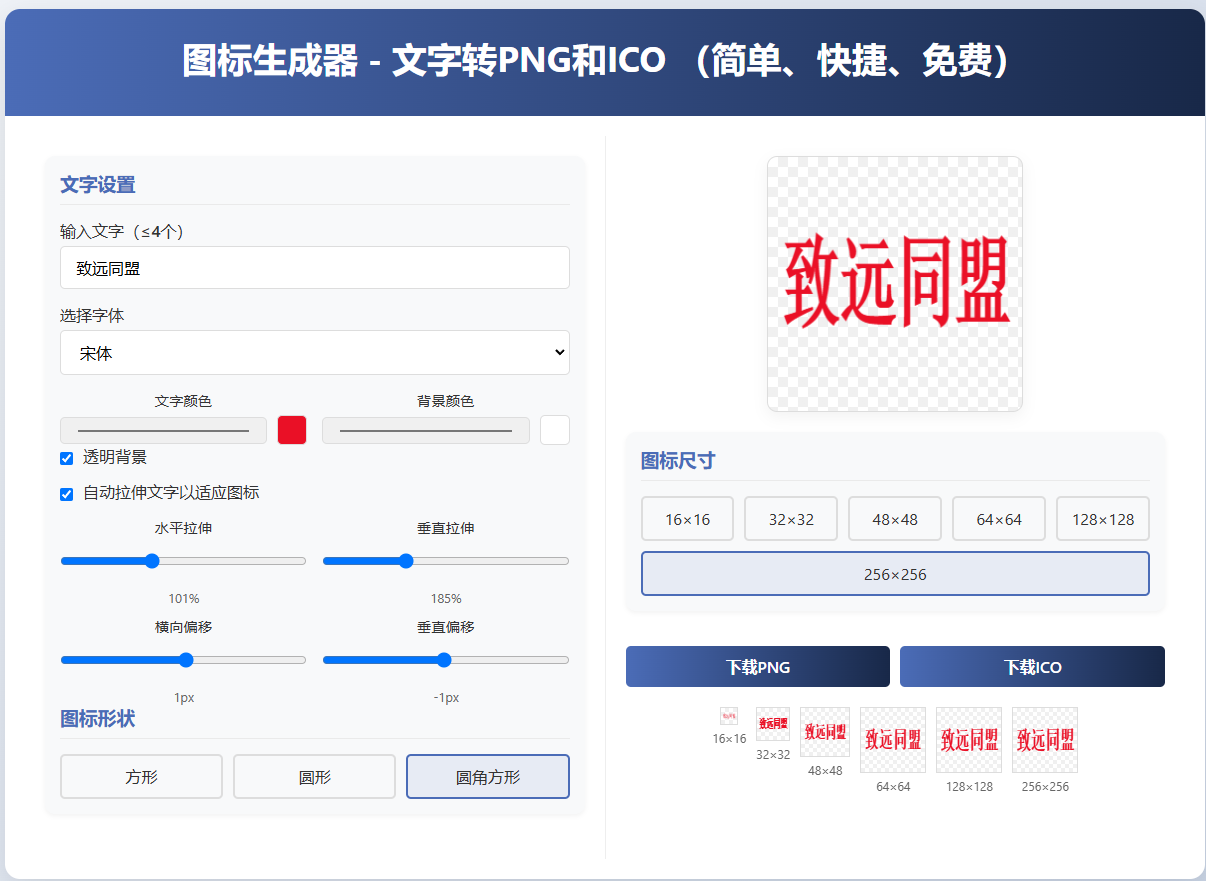Select the 方形 icon shape
Screen dimensions: 1206x881
[141, 777]
